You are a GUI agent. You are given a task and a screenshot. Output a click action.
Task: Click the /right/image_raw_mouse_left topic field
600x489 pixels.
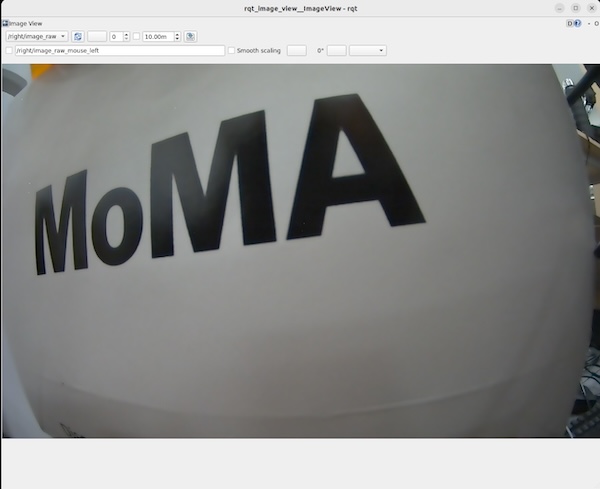(120, 51)
